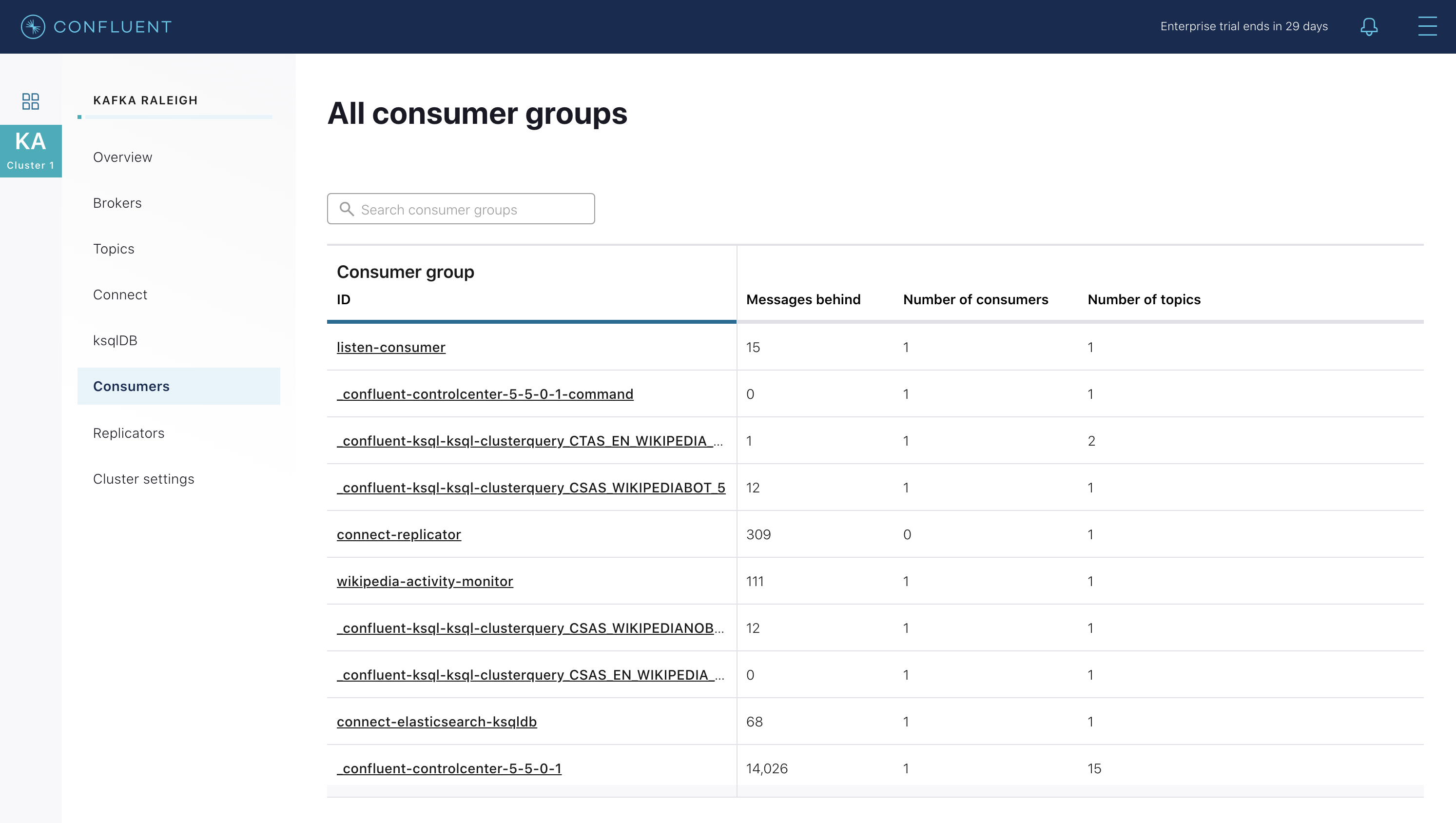The height and width of the screenshot is (823, 1456).
Task: Click consumers count 0 for connect-replicator
Action: (x=907, y=534)
